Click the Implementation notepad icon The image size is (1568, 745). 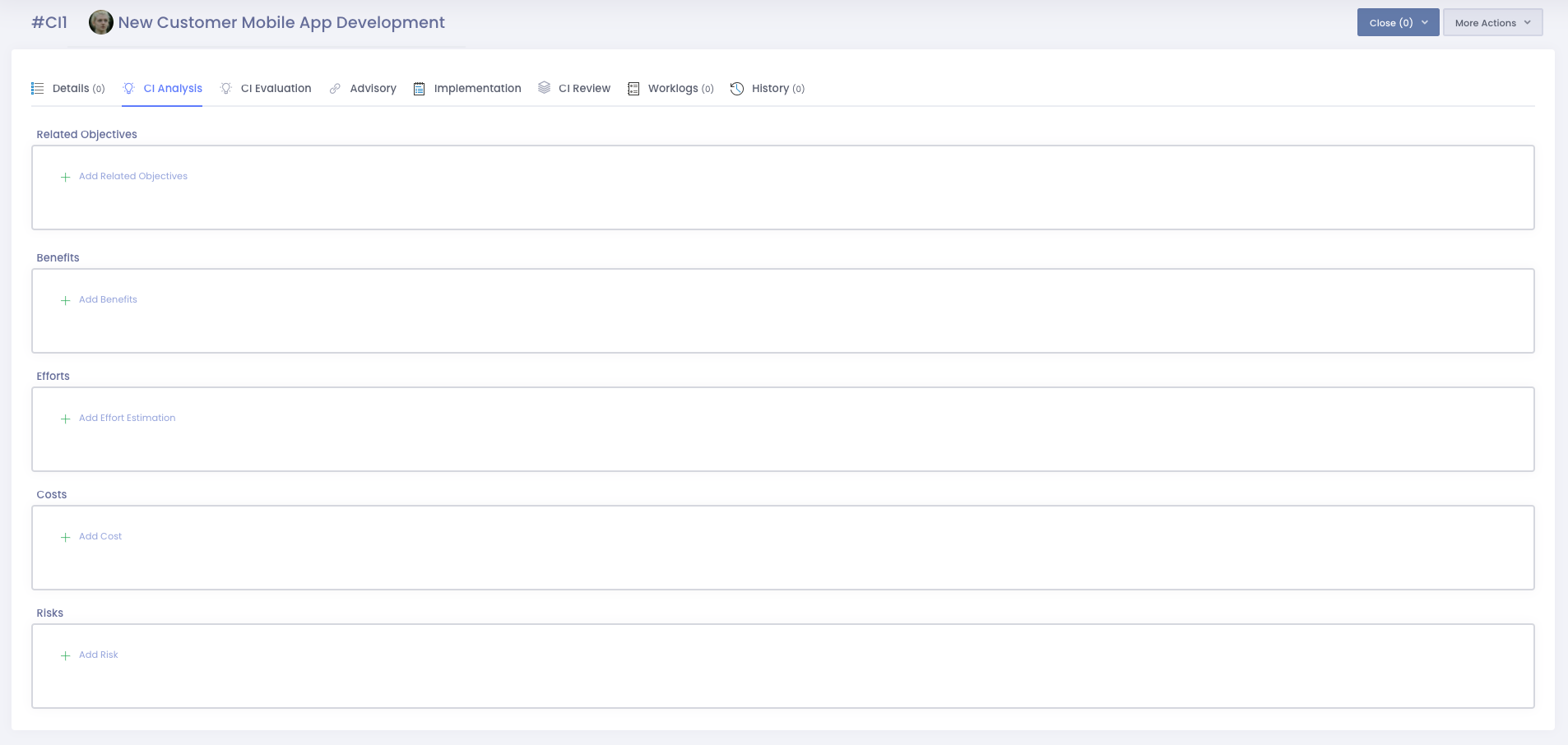click(x=420, y=89)
